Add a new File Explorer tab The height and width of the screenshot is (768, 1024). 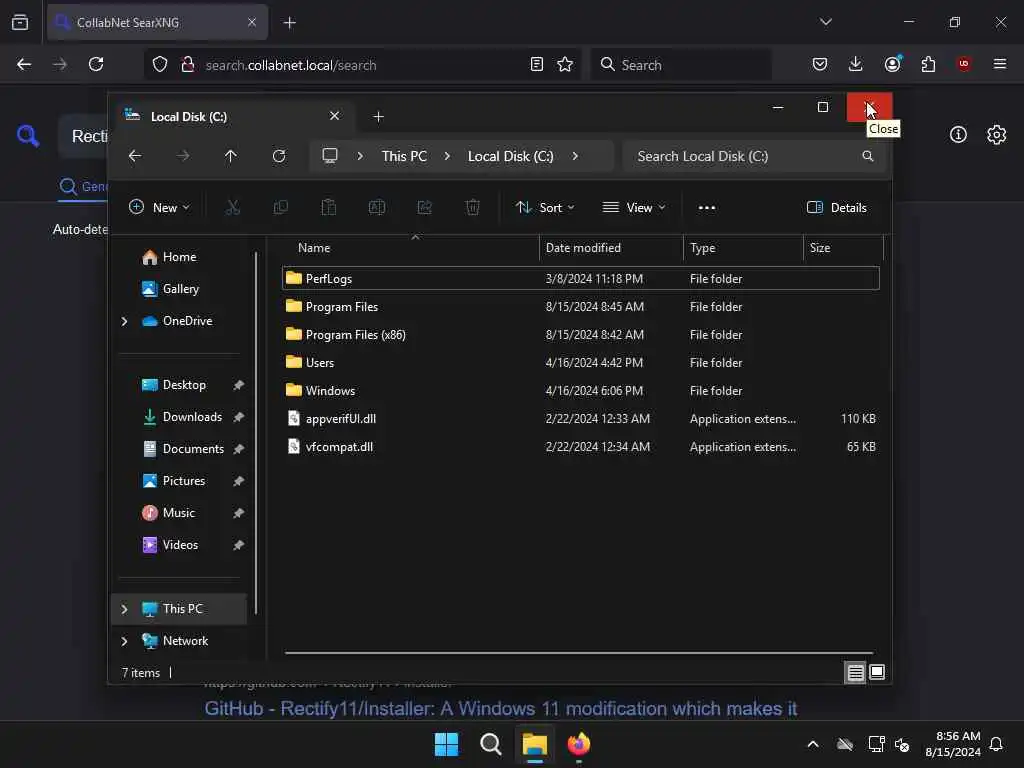pos(378,116)
